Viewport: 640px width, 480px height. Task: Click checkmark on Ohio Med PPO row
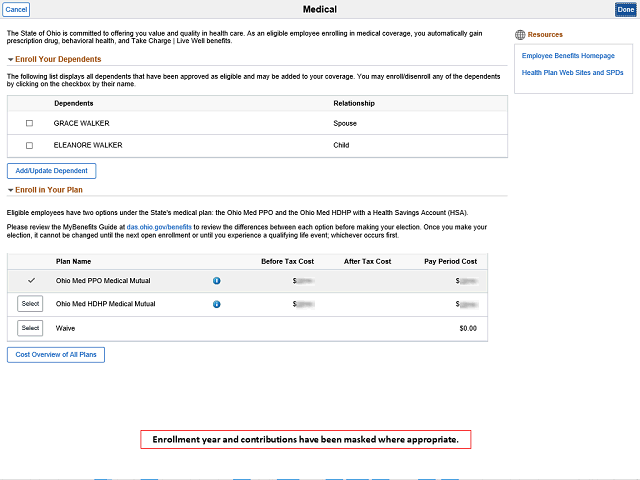(x=31, y=280)
